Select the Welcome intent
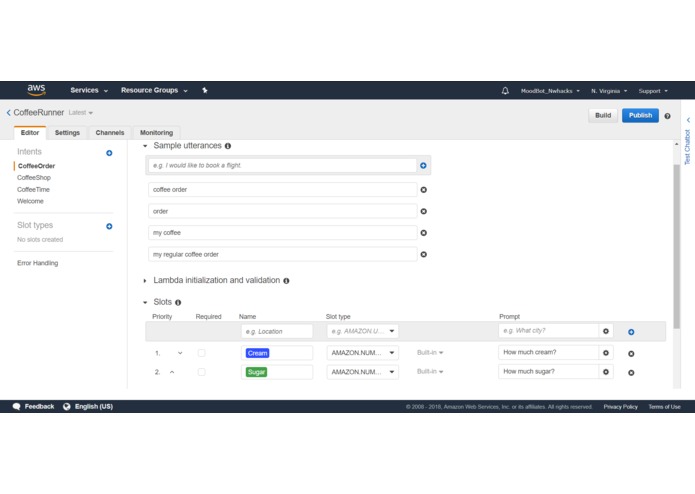Image resolution: width=695 pixels, height=494 pixels. click(30, 201)
